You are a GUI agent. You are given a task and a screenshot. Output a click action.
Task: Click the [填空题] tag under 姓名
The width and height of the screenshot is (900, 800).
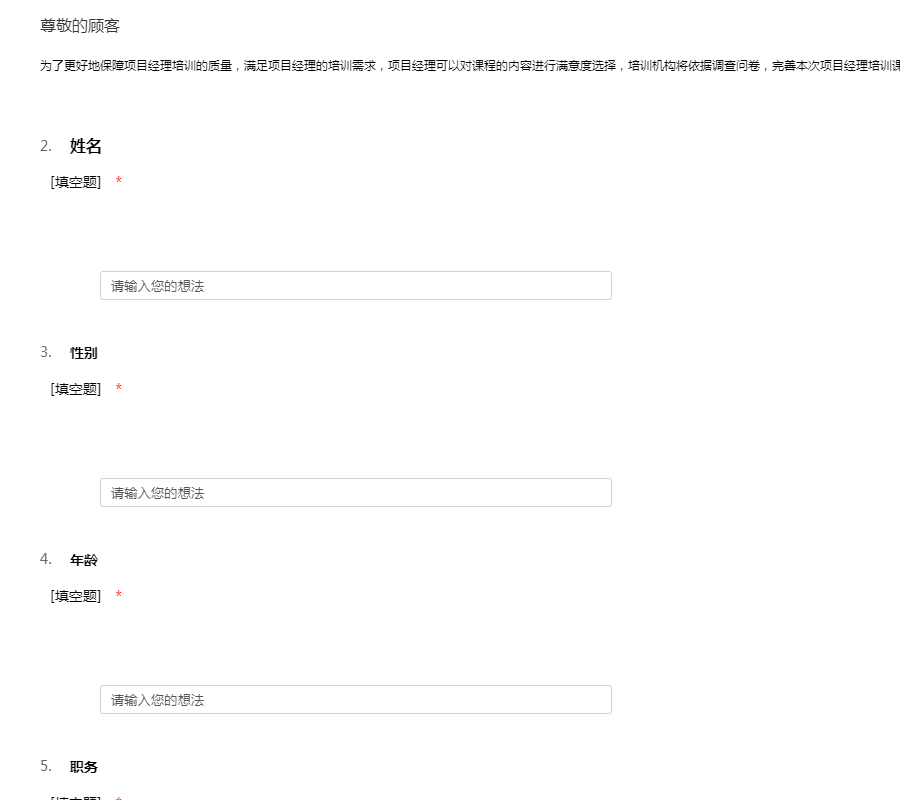[x=76, y=182]
